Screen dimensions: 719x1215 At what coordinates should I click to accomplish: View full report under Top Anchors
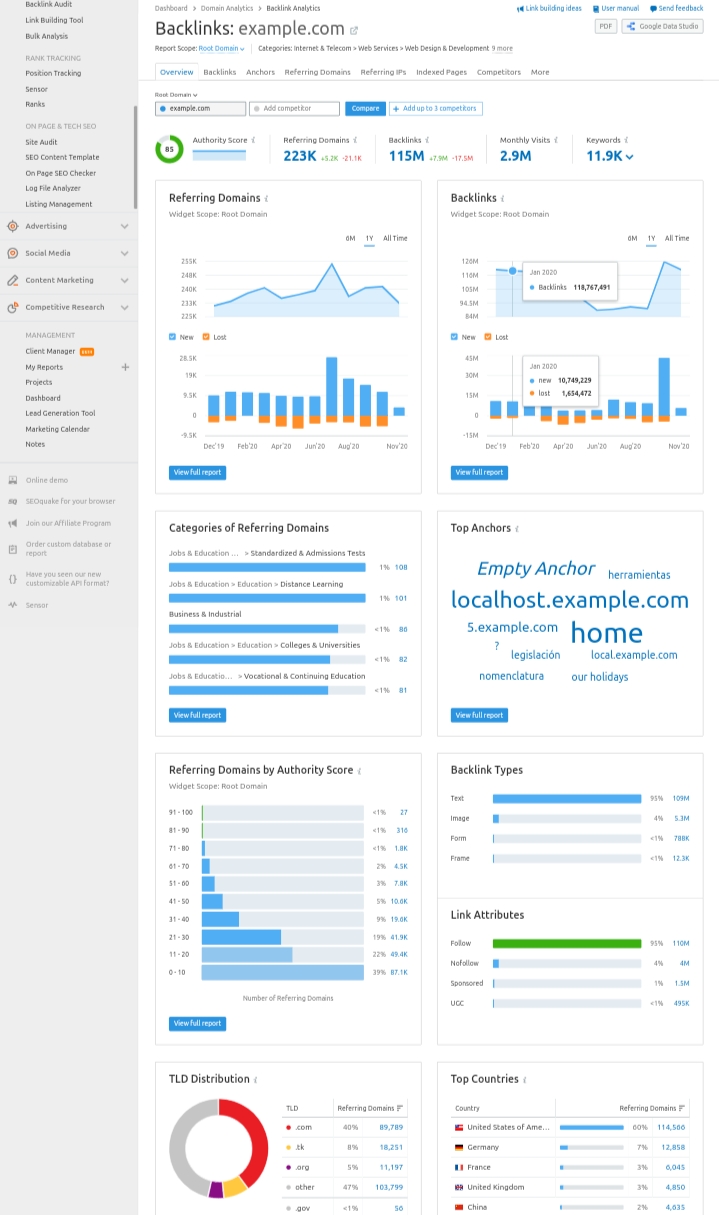(479, 715)
